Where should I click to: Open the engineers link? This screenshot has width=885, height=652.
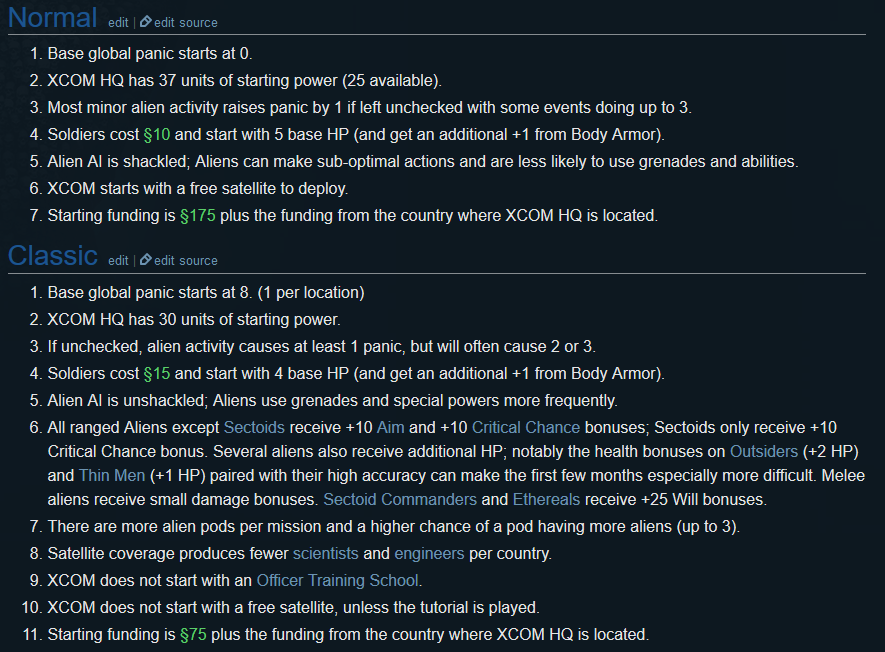click(x=429, y=552)
